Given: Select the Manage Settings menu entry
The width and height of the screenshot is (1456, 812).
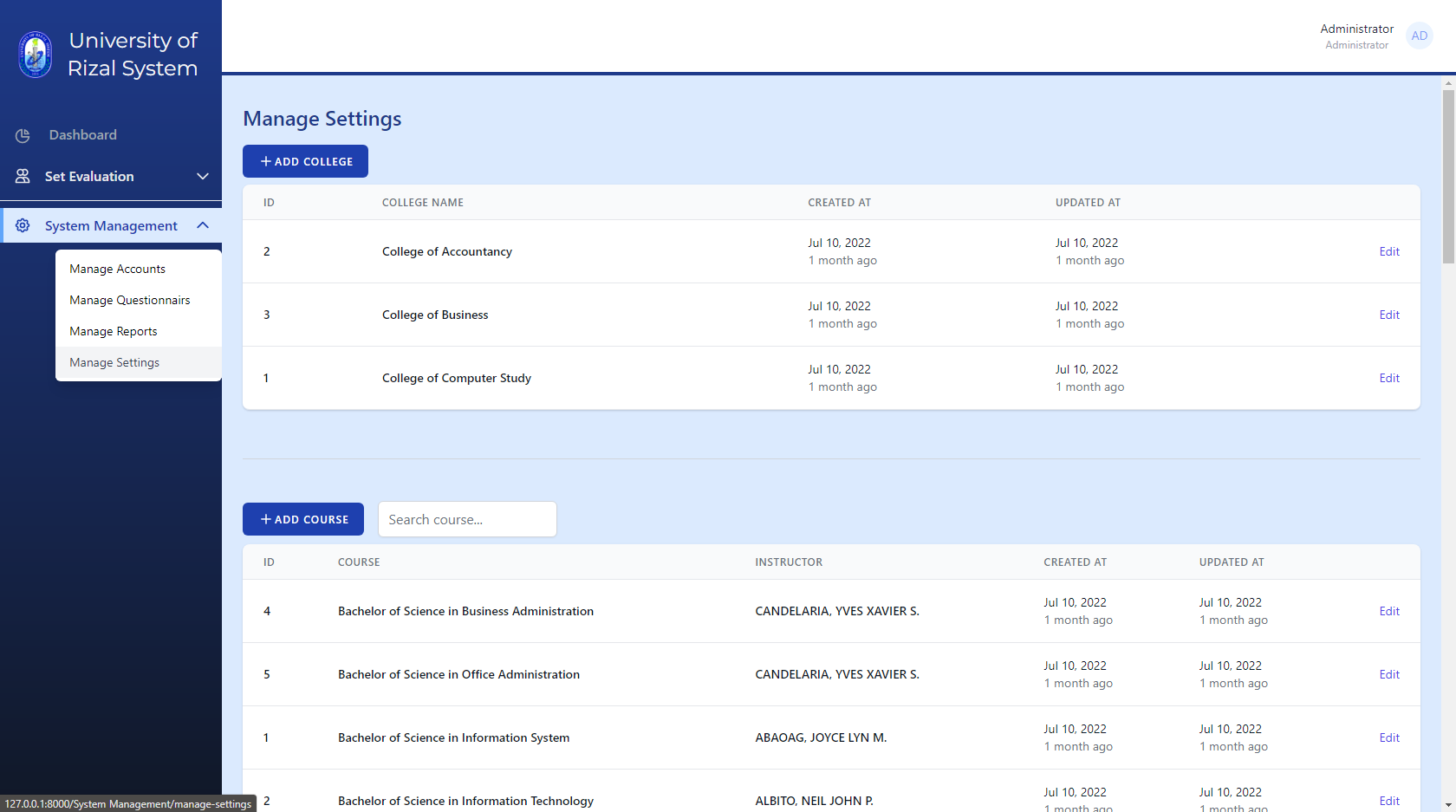Looking at the screenshot, I should click(114, 362).
